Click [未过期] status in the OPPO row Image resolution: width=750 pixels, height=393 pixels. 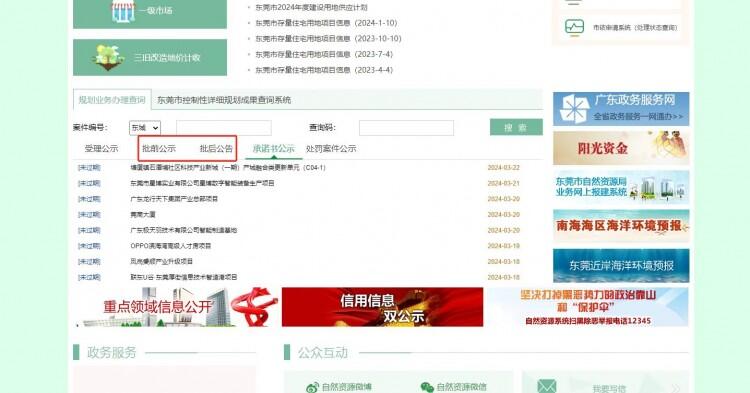tap(89, 246)
